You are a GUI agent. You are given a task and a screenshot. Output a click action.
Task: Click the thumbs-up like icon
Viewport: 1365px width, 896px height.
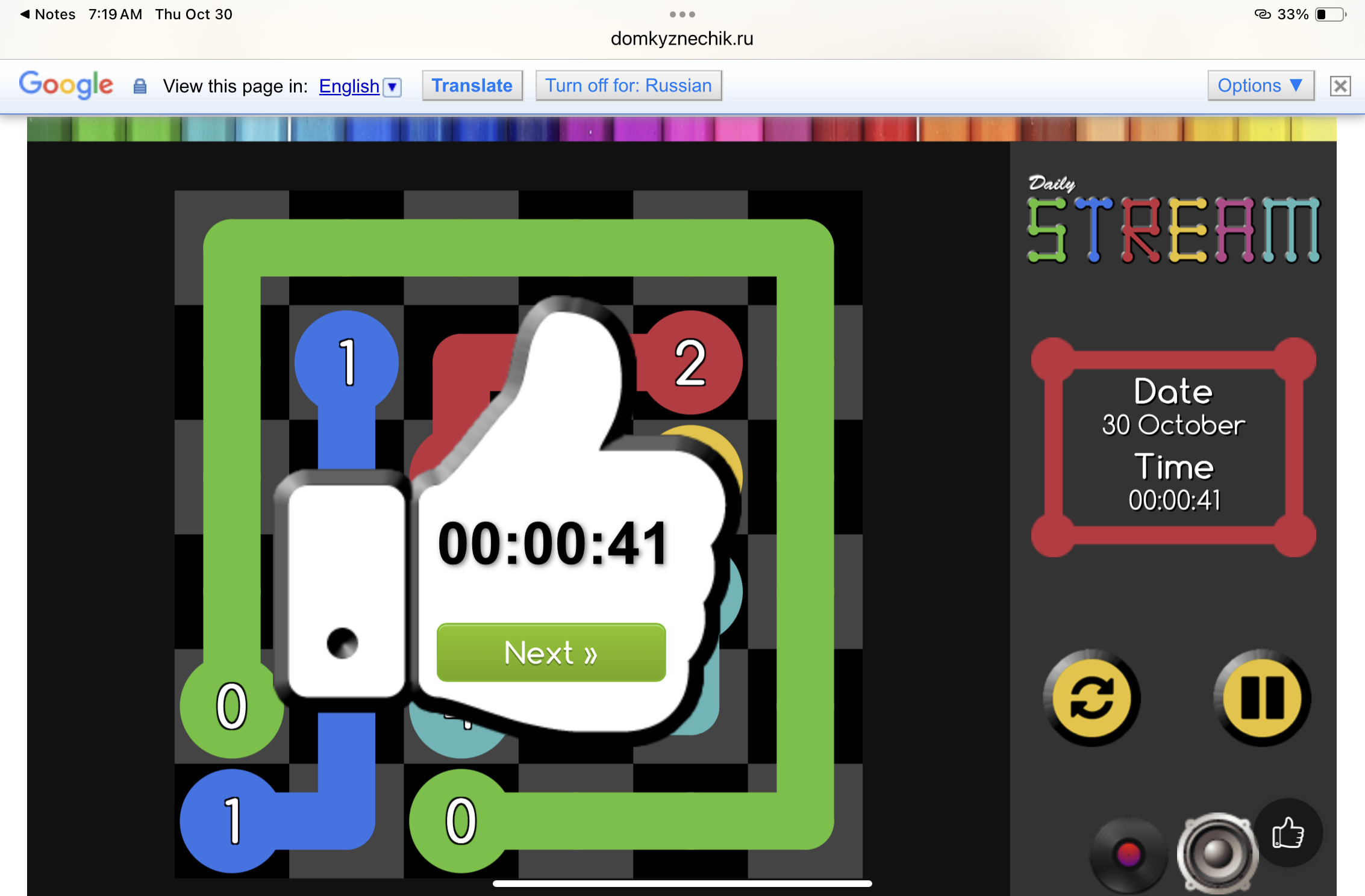[x=1288, y=833]
